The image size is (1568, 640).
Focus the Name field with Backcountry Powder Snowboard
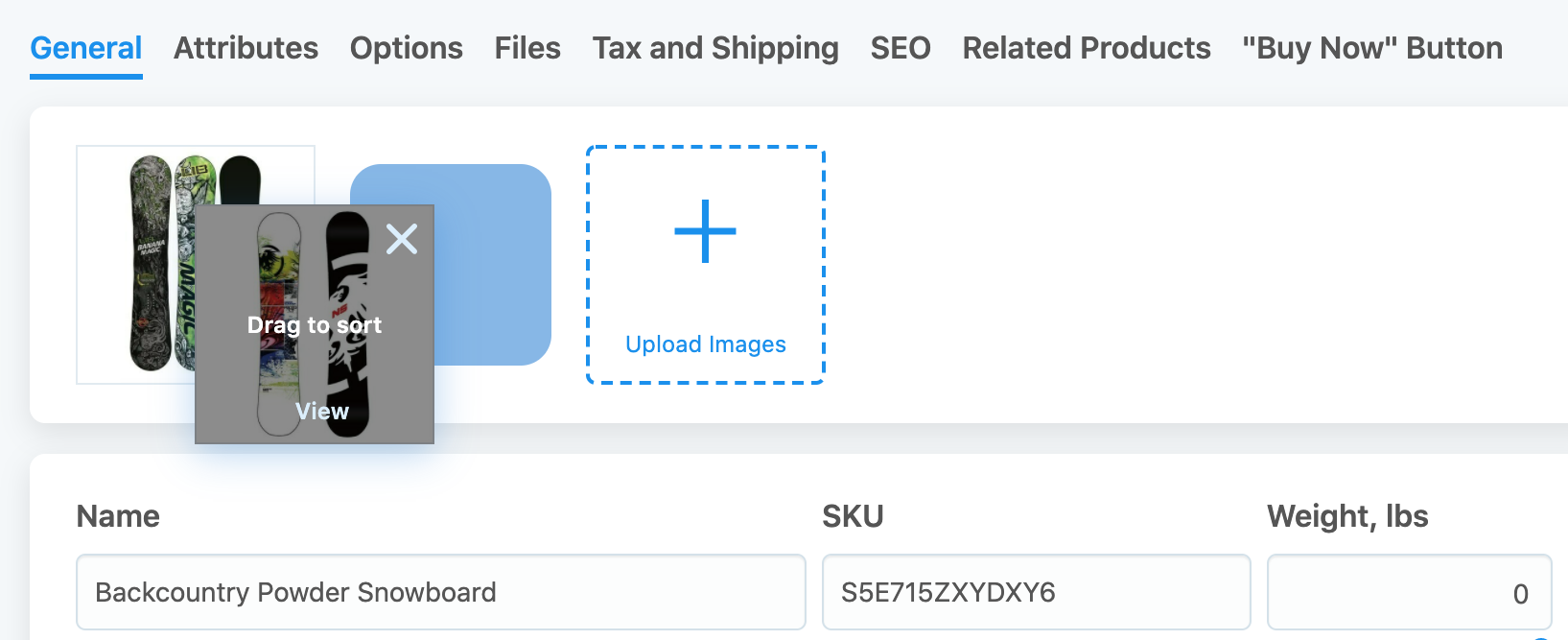click(441, 592)
